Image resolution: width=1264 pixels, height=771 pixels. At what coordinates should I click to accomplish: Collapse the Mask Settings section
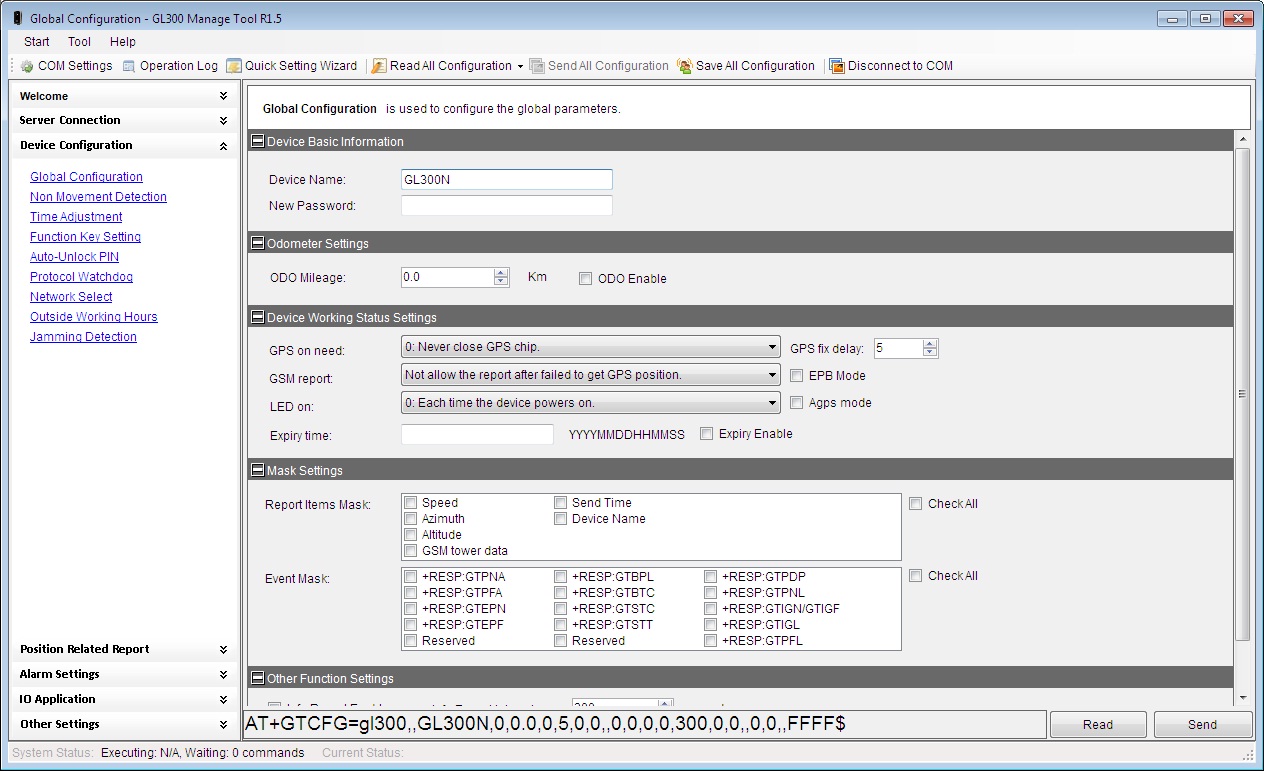pos(257,471)
